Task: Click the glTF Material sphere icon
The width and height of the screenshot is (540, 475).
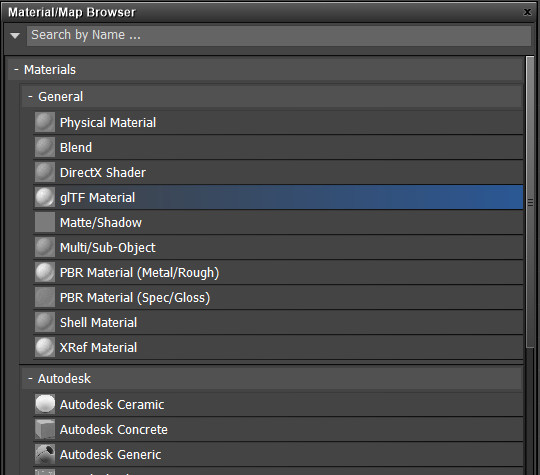Action: tap(45, 197)
